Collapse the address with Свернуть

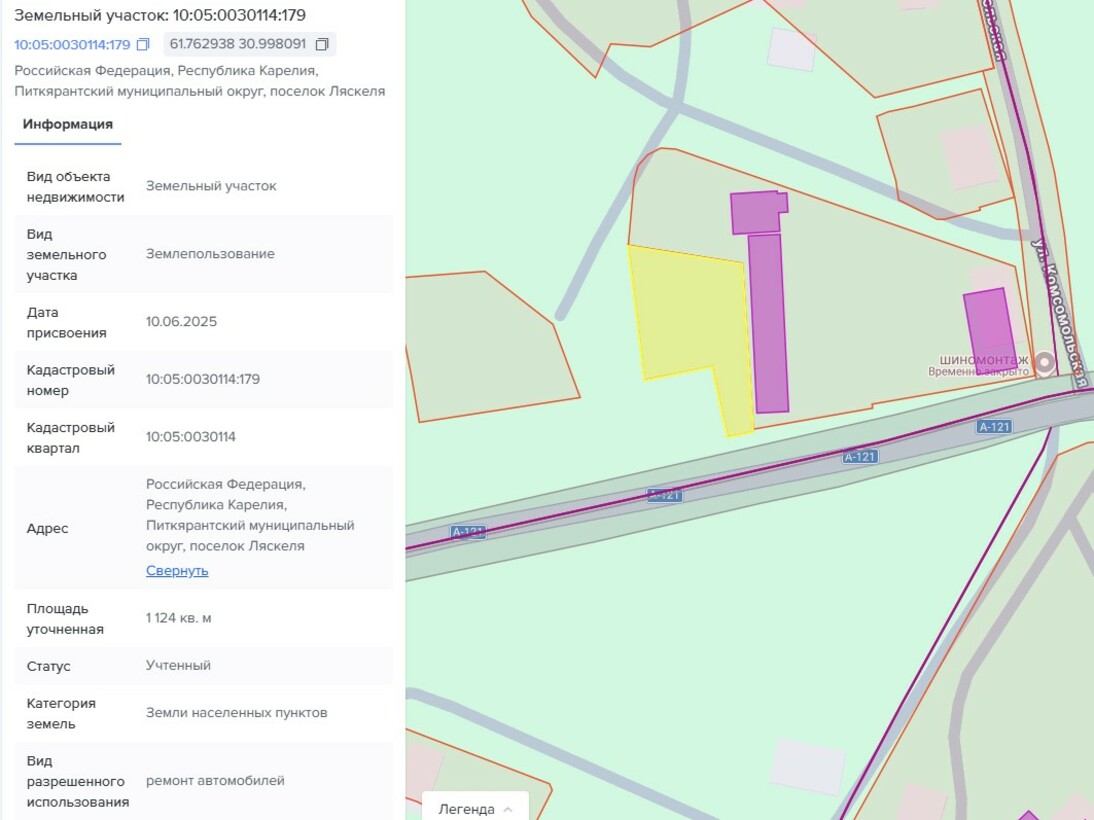[177, 571]
